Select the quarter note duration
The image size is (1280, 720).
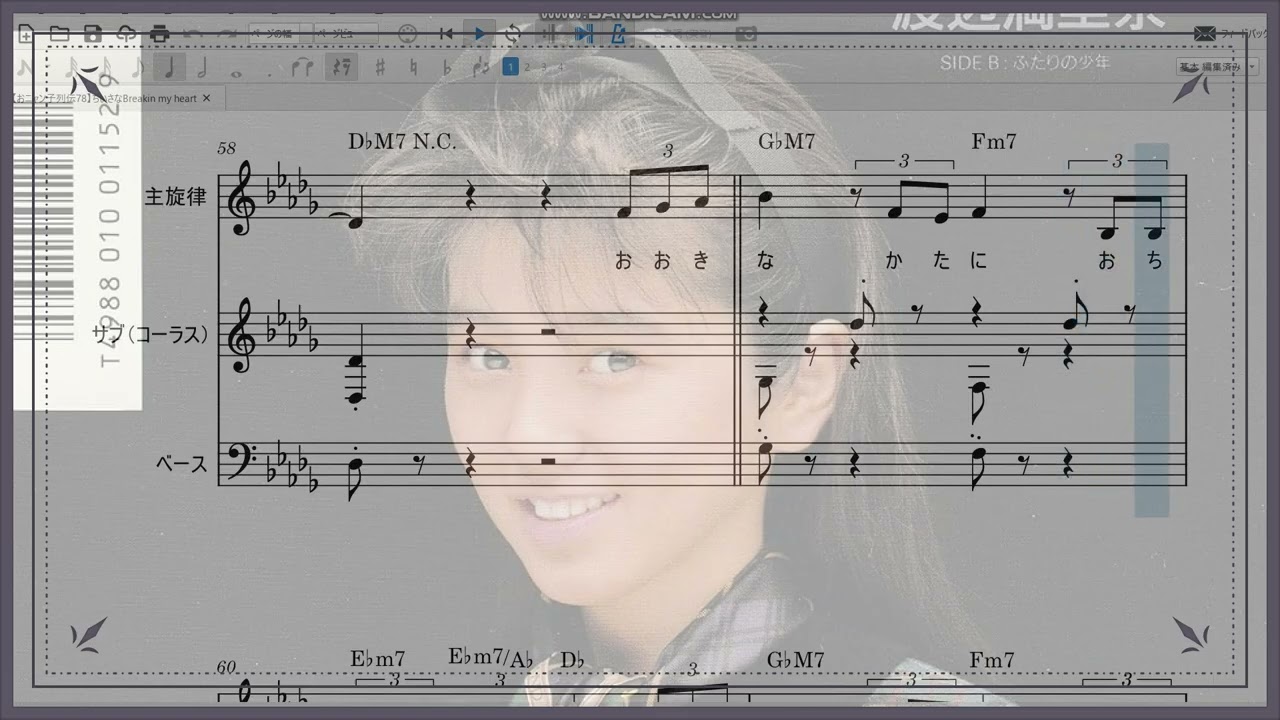(x=169, y=68)
